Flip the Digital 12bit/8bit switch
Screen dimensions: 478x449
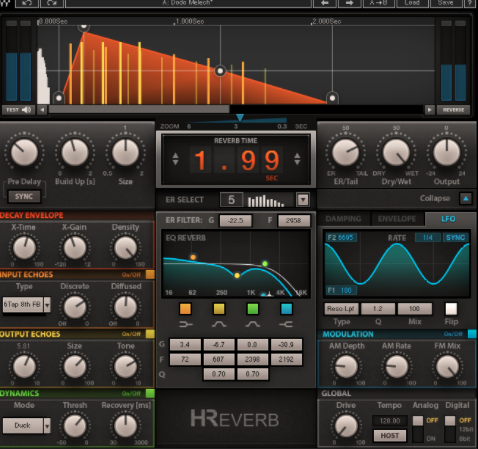click(450, 428)
